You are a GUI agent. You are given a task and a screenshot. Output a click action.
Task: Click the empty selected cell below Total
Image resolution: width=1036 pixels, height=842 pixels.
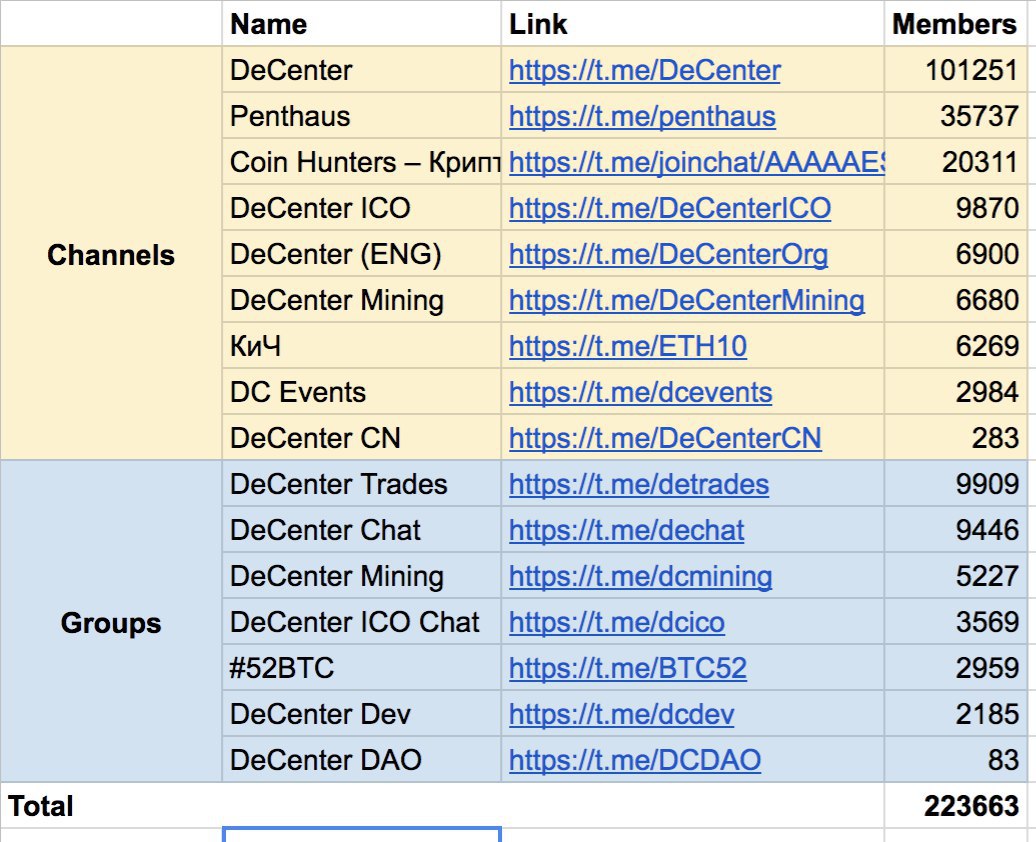[x=361, y=835]
